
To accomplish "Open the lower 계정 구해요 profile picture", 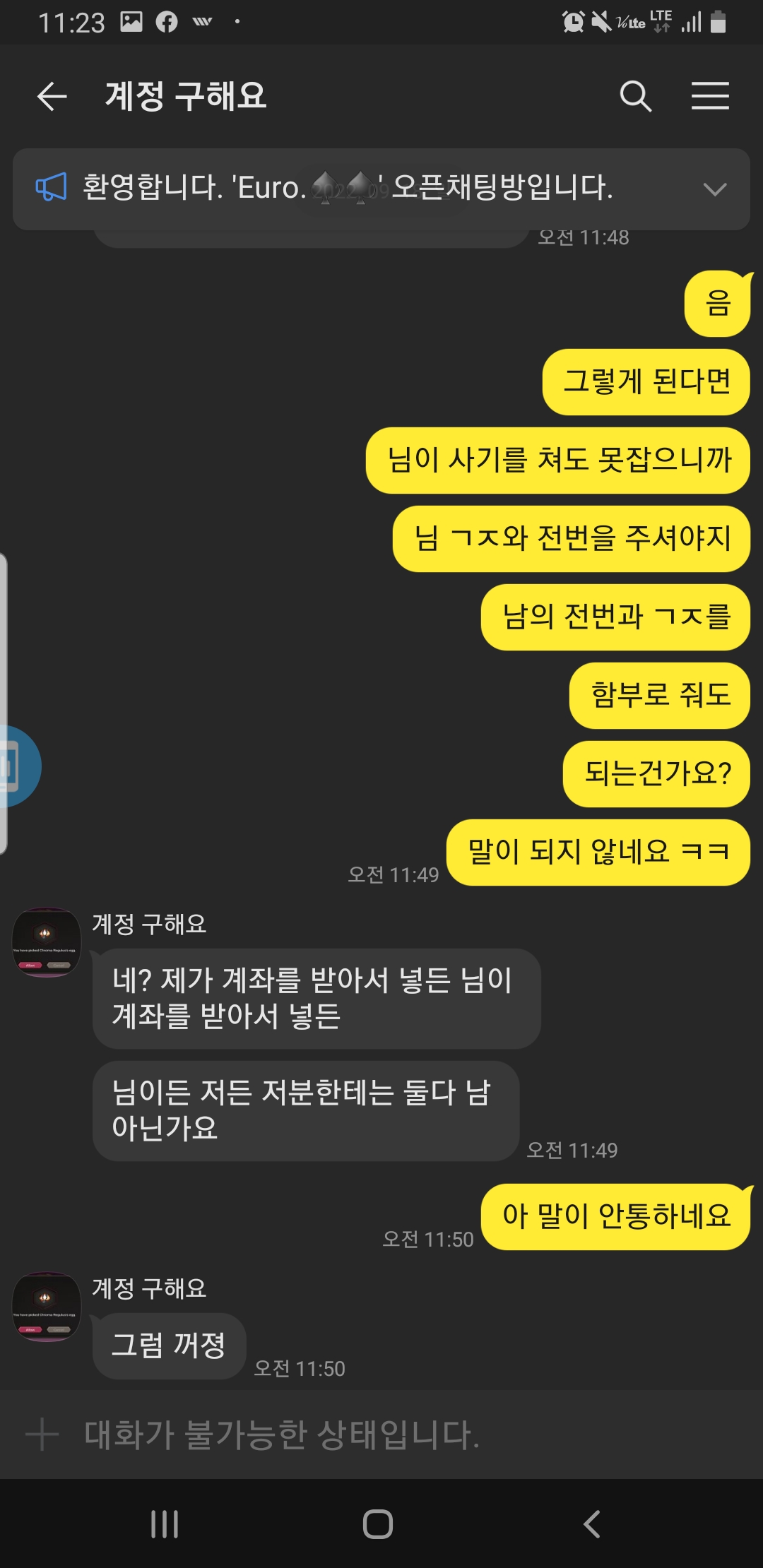I will click(x=47, y=1307).
